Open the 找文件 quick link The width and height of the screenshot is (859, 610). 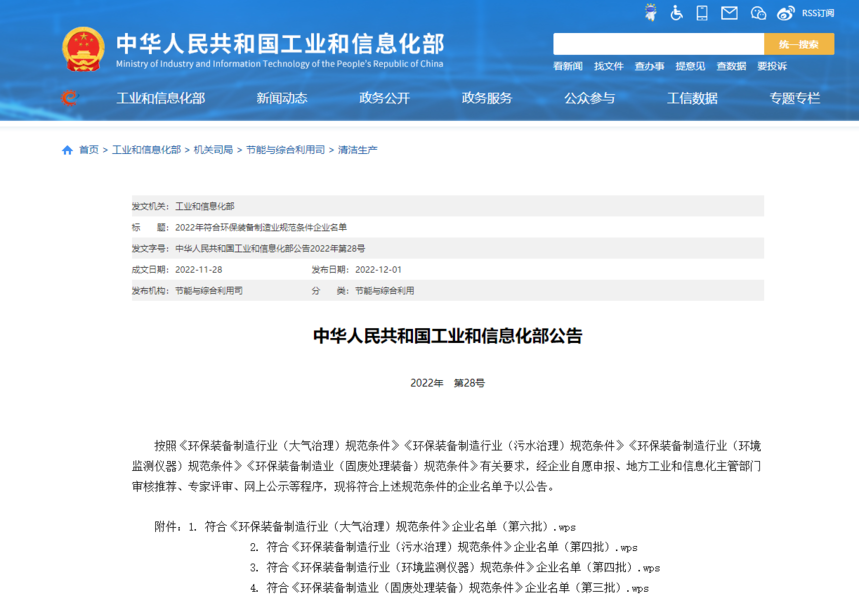pos(609,66)
